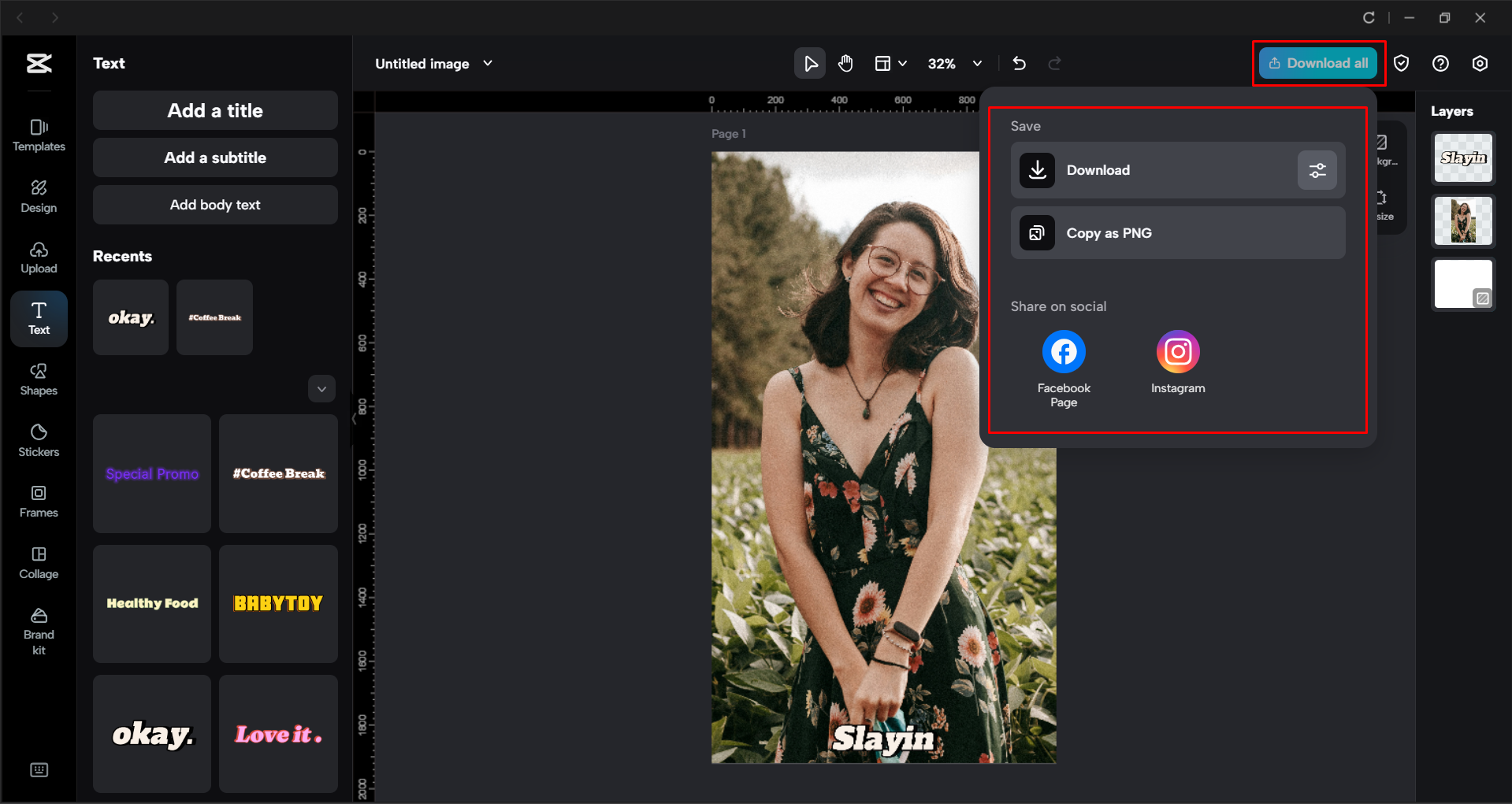Image resolution: width=1512 pixels, height=804 pixels.
Task: Open the Templates panel
Action: (x=39, y=134)
